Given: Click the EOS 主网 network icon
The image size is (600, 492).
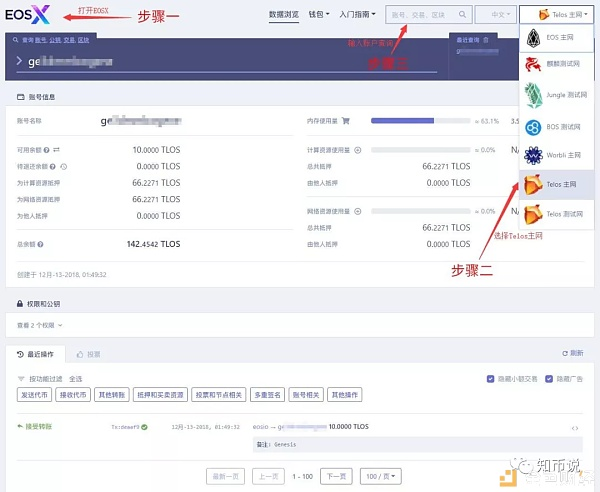Looking at the screenshot, I should (x=533, y=37).
